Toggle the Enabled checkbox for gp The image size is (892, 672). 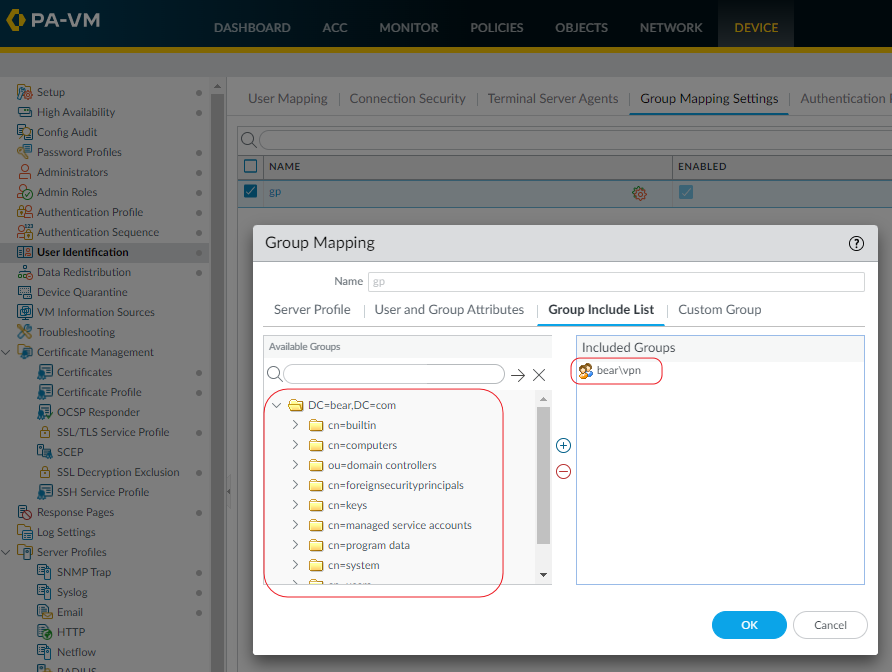(x=686, y=192)
